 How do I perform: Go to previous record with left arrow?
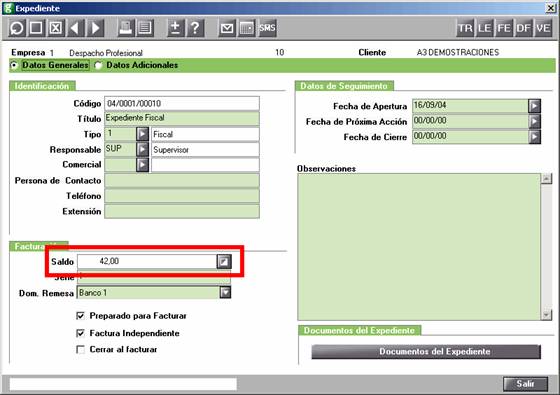tap(75, 28)
